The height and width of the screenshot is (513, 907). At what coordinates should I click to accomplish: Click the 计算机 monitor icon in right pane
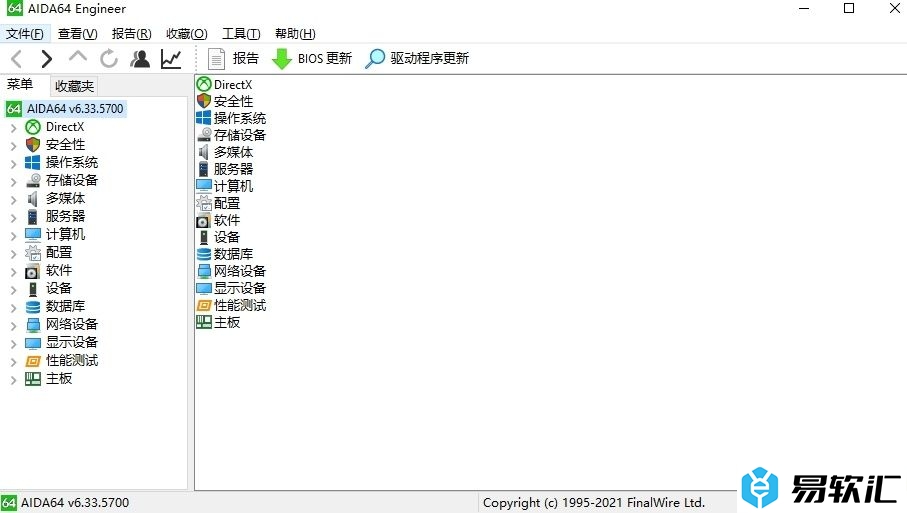point(204,186)
